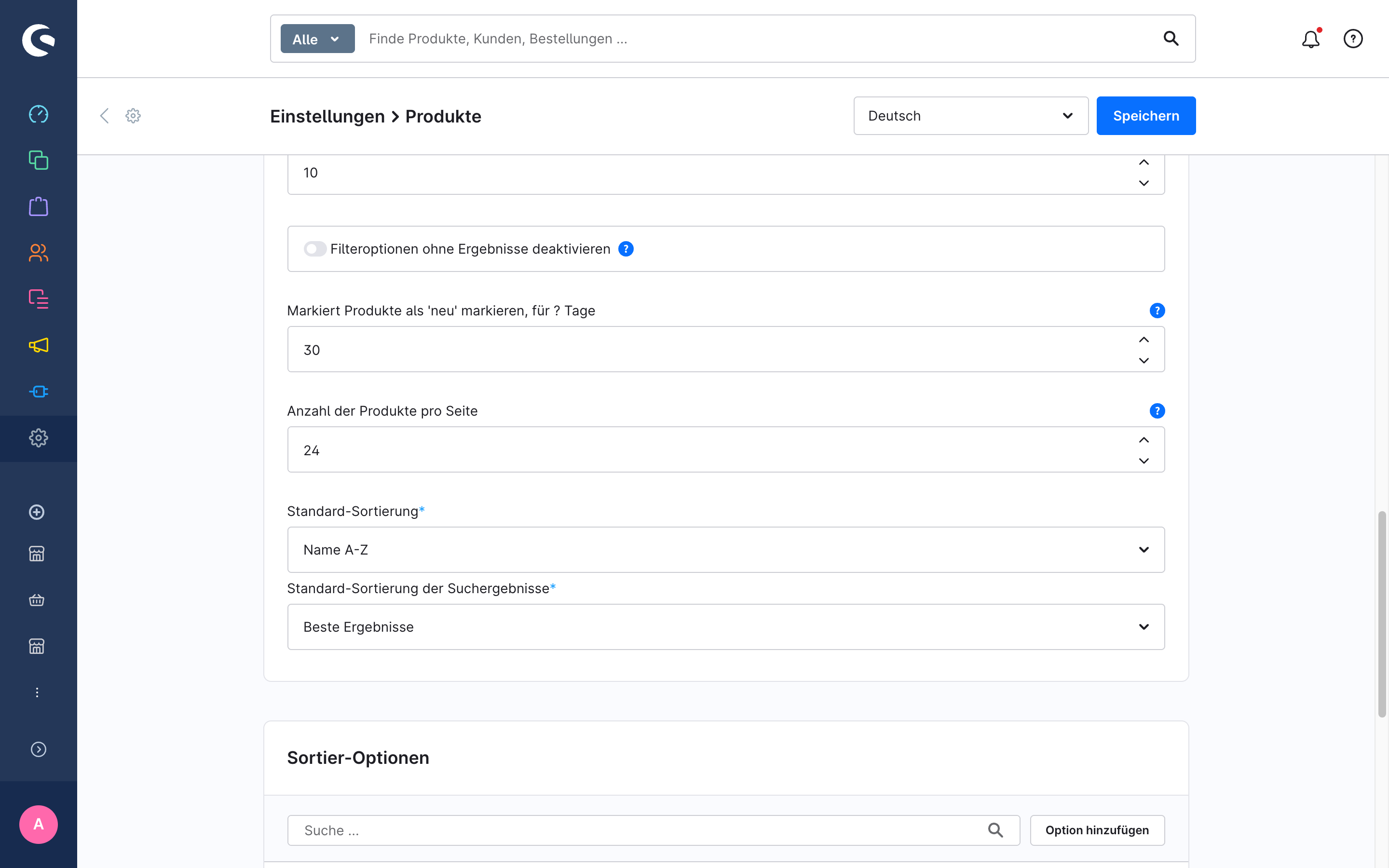Click the Speichern button
Image resolution: width=1389 pixels, height=868 pixels.
(x=1146, y=115)
